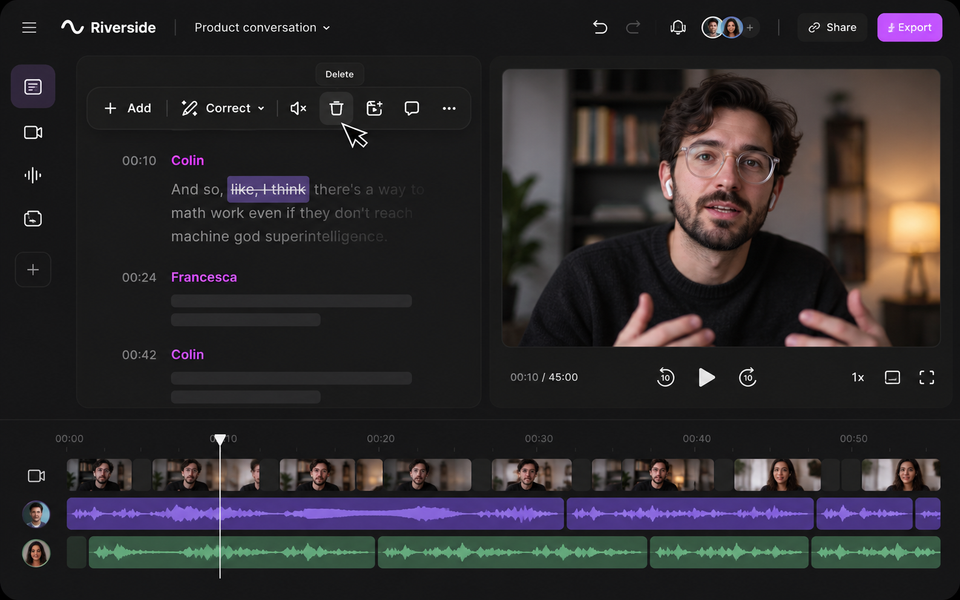The image size is (960, 600).
Task: Click the Riverside logo
Action: tap(108, 28)
